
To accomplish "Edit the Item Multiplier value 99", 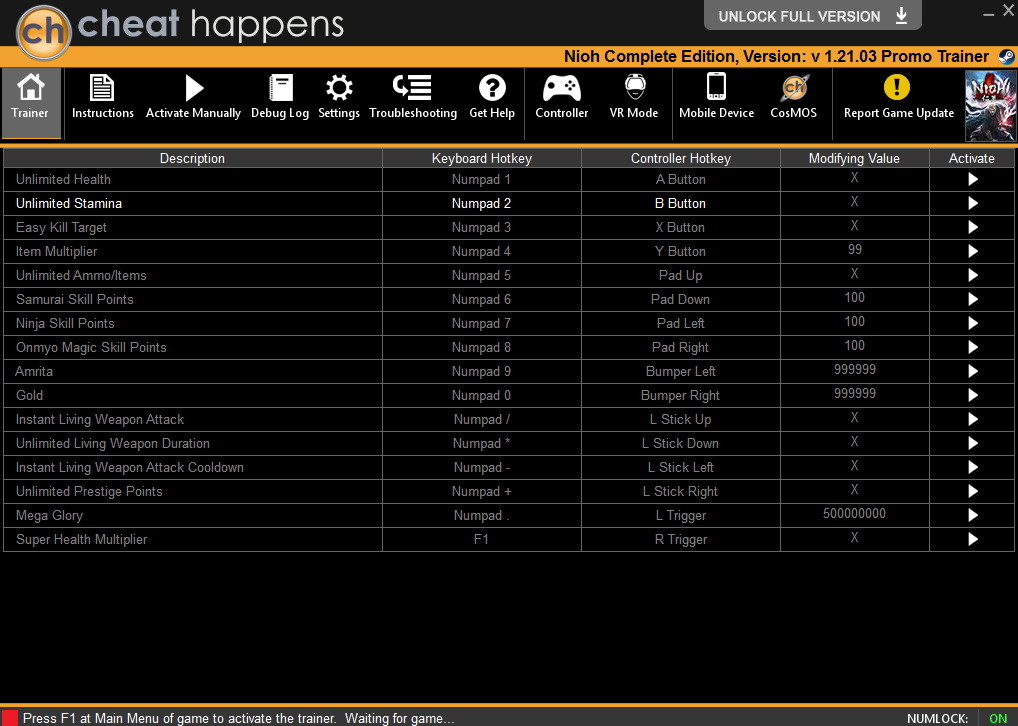I will (854, 249).
